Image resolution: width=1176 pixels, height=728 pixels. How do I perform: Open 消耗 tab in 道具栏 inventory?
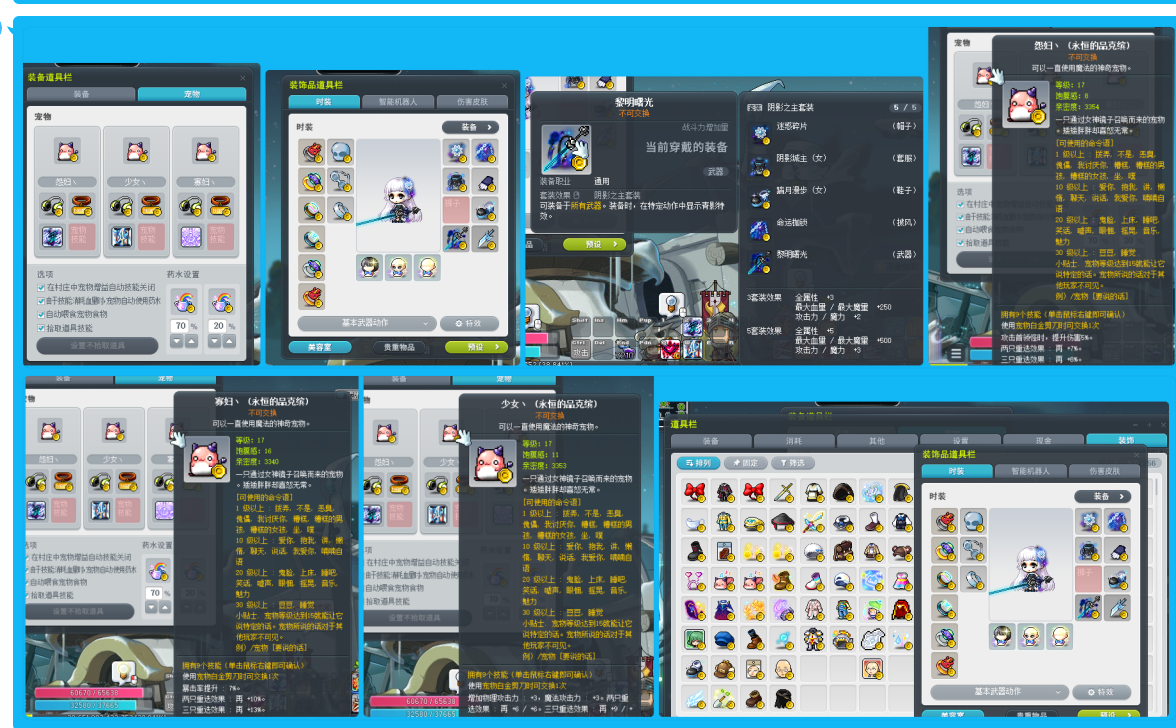click(x=794, y=441)
